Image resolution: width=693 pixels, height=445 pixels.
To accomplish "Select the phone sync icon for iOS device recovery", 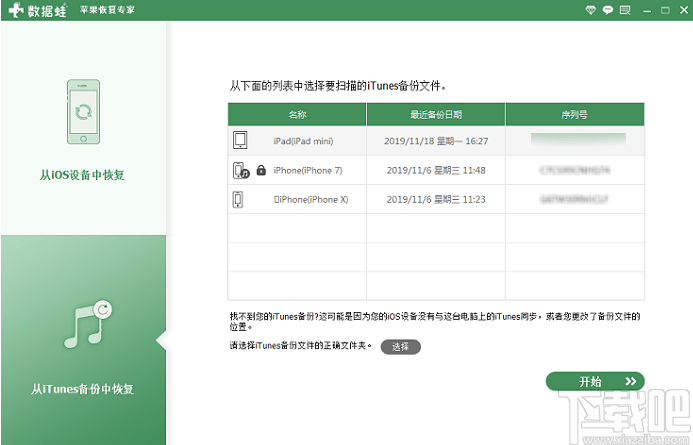I will tap(83, 112).
